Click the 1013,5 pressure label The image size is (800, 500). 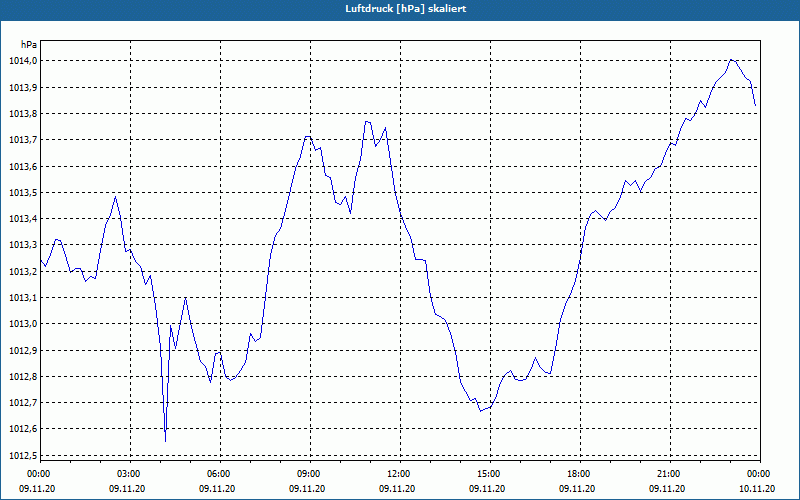[x=23, y=192]
